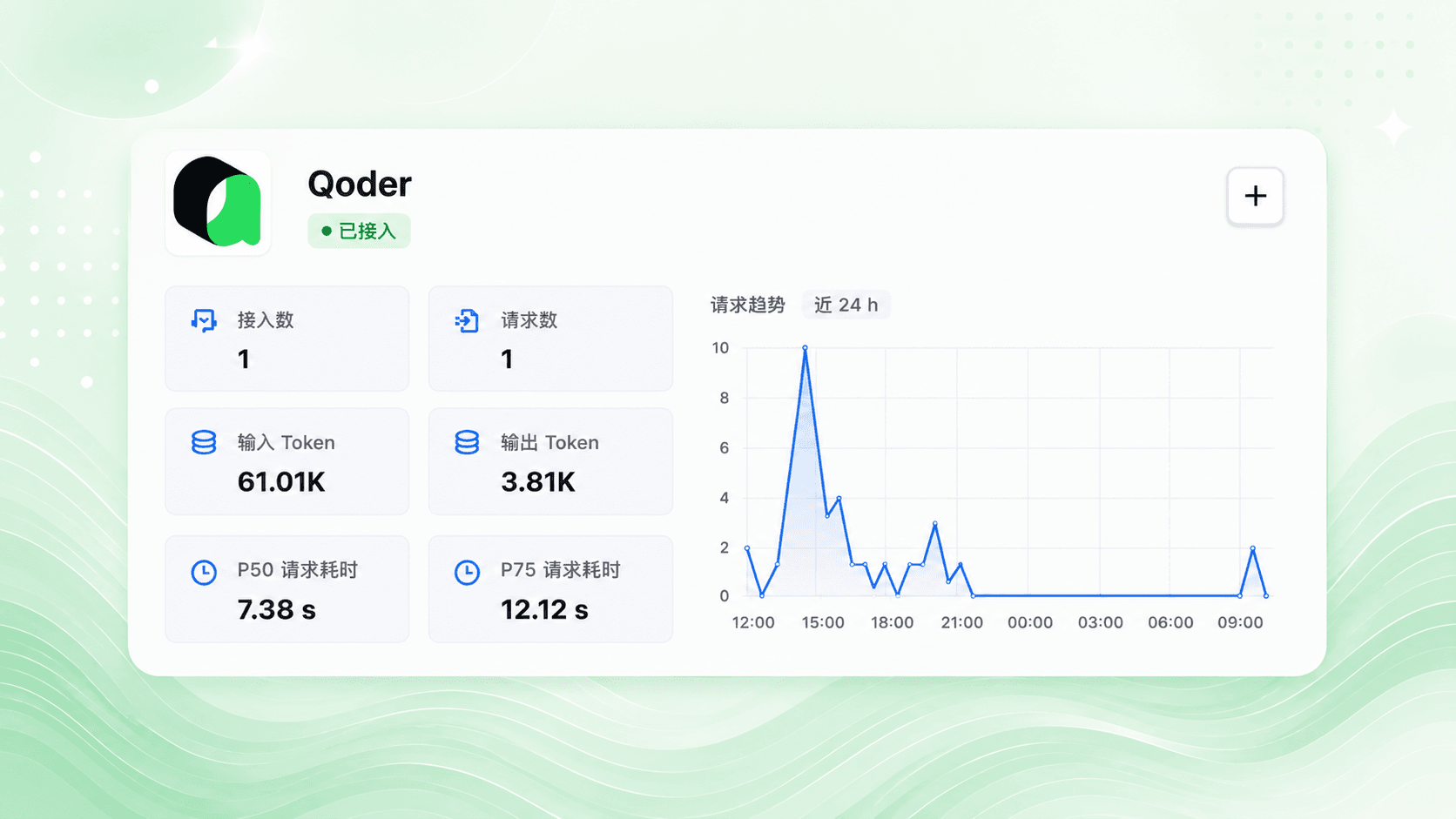The image size is (1456, 819).
Task: Click the Qoder title text
Action: pos(359,184)
